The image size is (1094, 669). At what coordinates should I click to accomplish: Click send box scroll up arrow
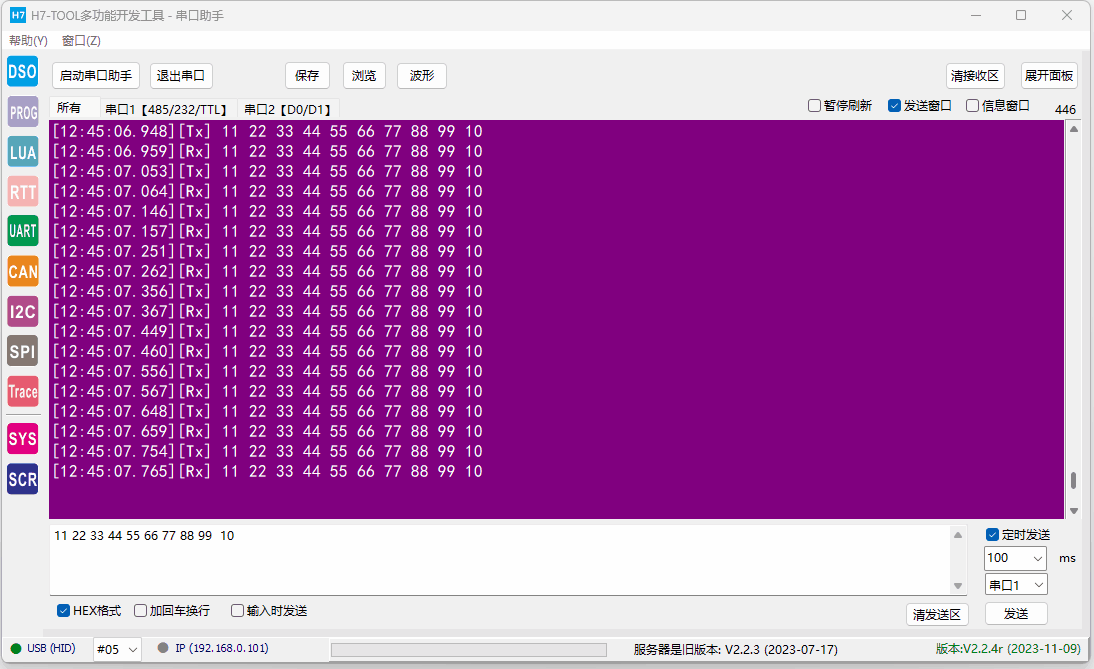(958, 535)
